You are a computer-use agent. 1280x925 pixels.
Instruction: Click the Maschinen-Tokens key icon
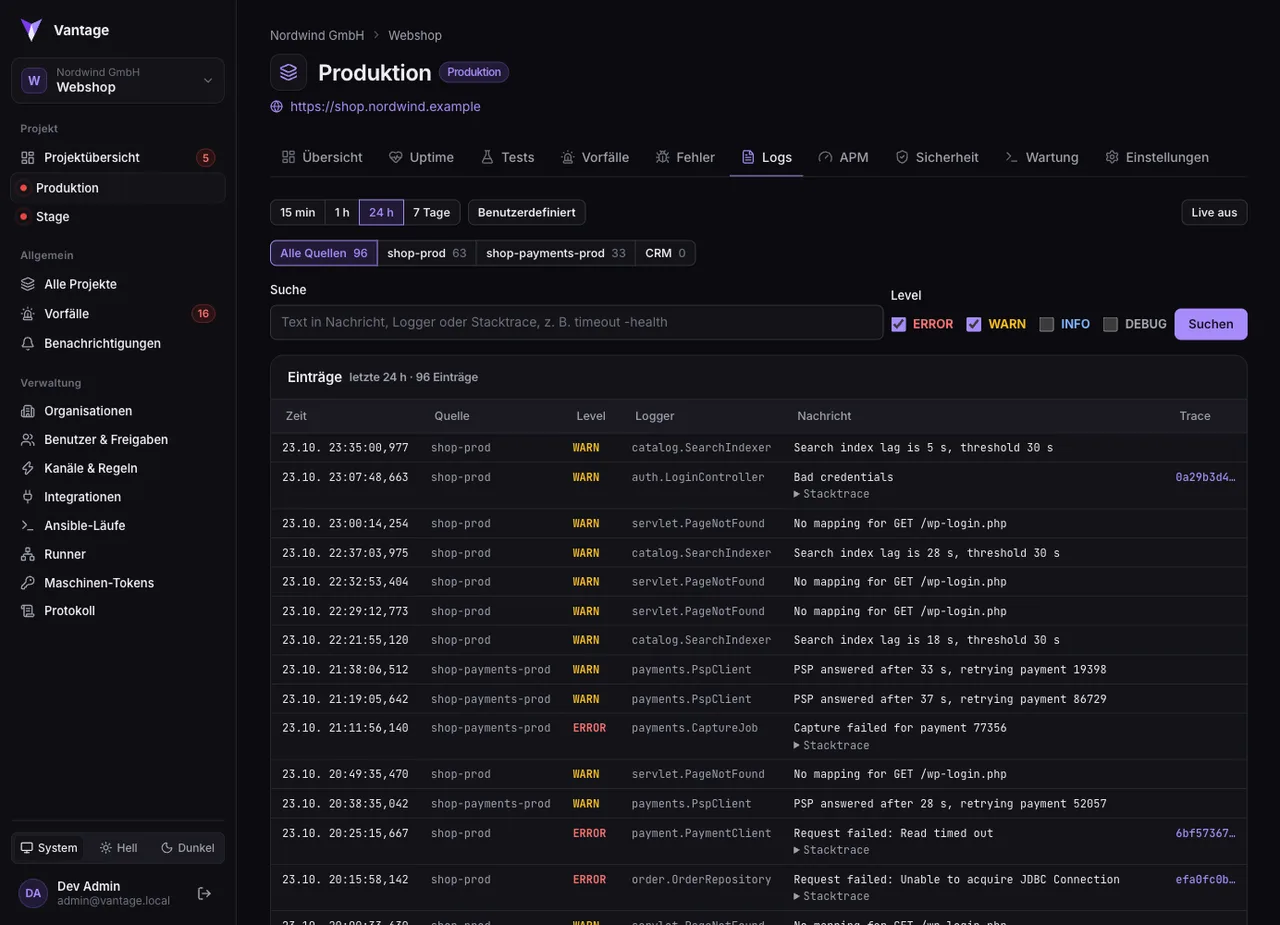point(28,583)
